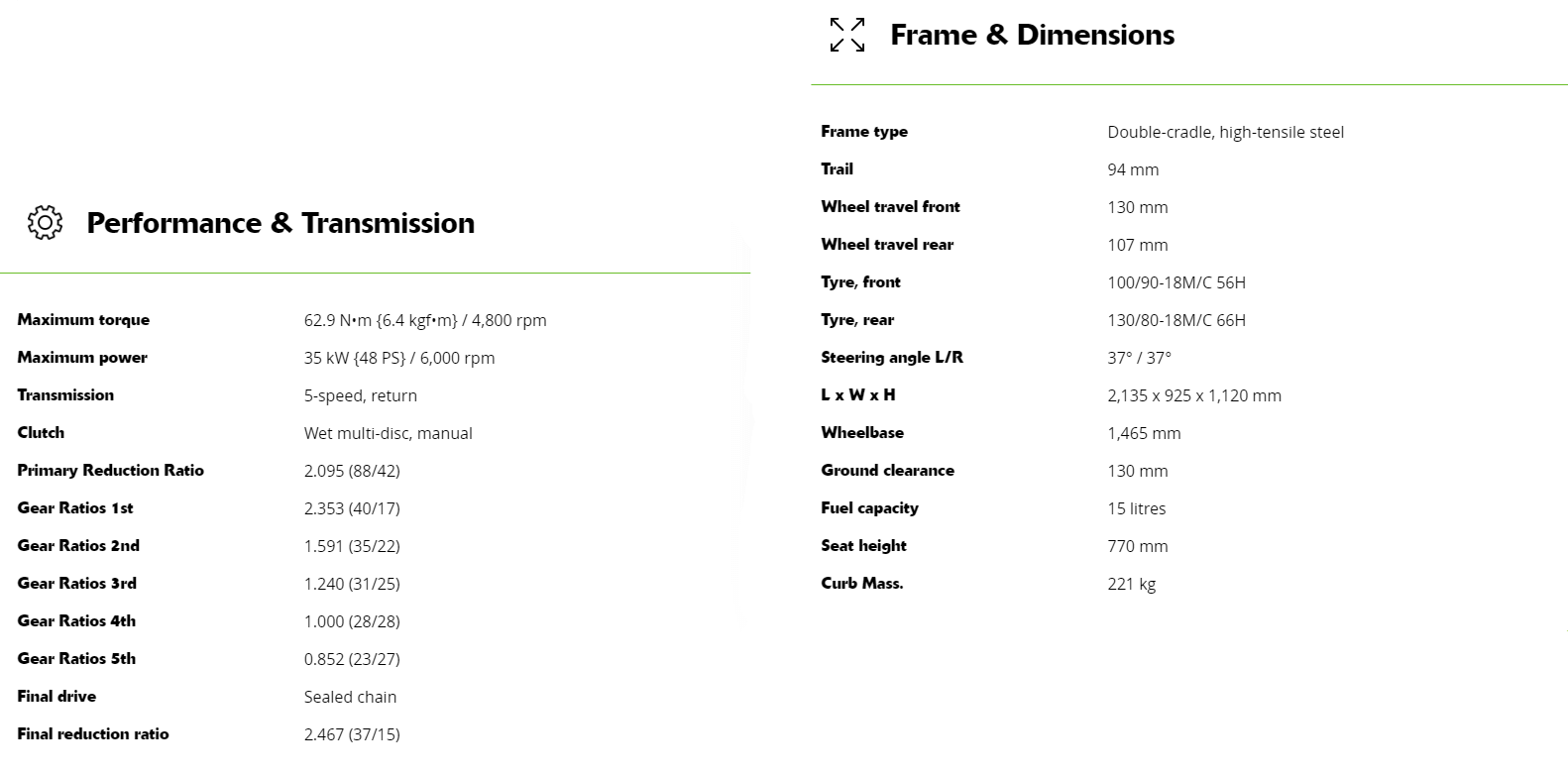Select the Fuel capacity value 15 litres
This screenshot has width=1568, height=777.
1136,508
